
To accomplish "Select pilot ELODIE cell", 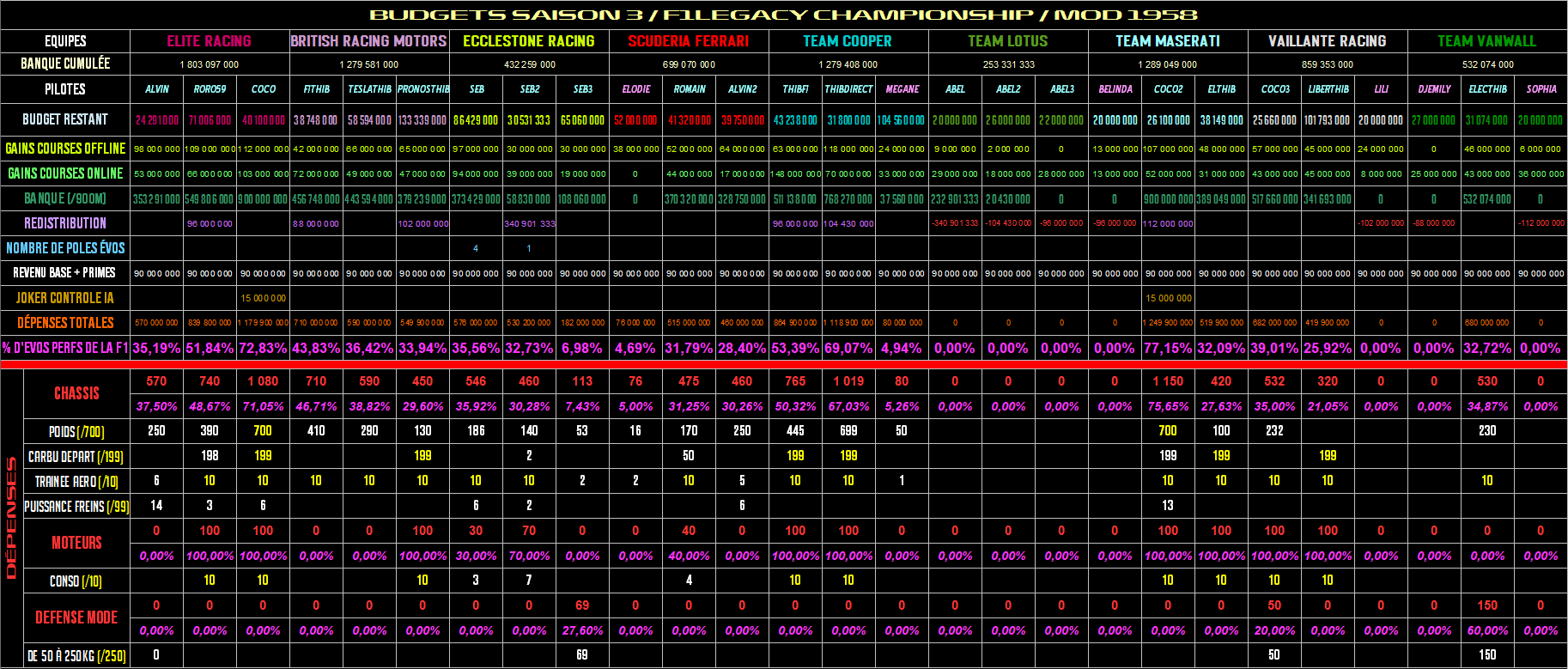I will pyautogui.click(x=635, y=88).
